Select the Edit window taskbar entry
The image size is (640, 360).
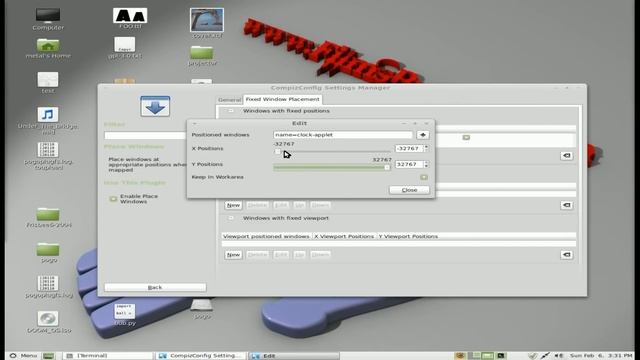(x=294, y=356)
